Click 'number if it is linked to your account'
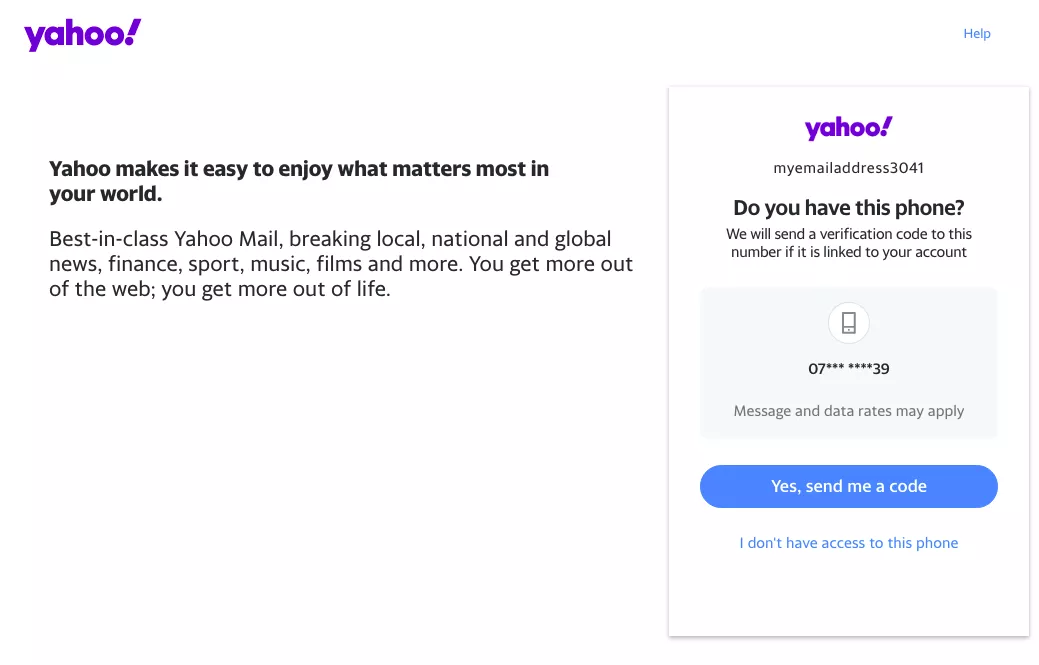 coord(848,252)
